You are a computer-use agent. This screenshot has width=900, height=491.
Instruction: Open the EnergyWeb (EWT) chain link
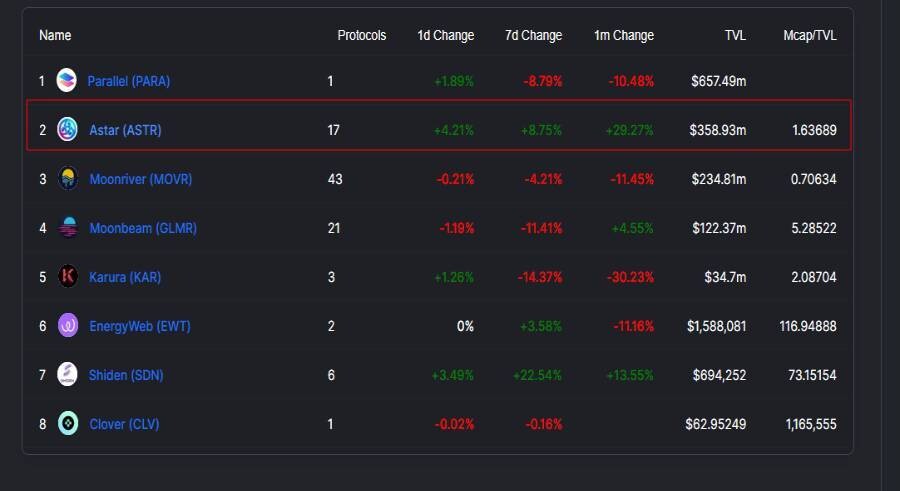tap(139, 326)
